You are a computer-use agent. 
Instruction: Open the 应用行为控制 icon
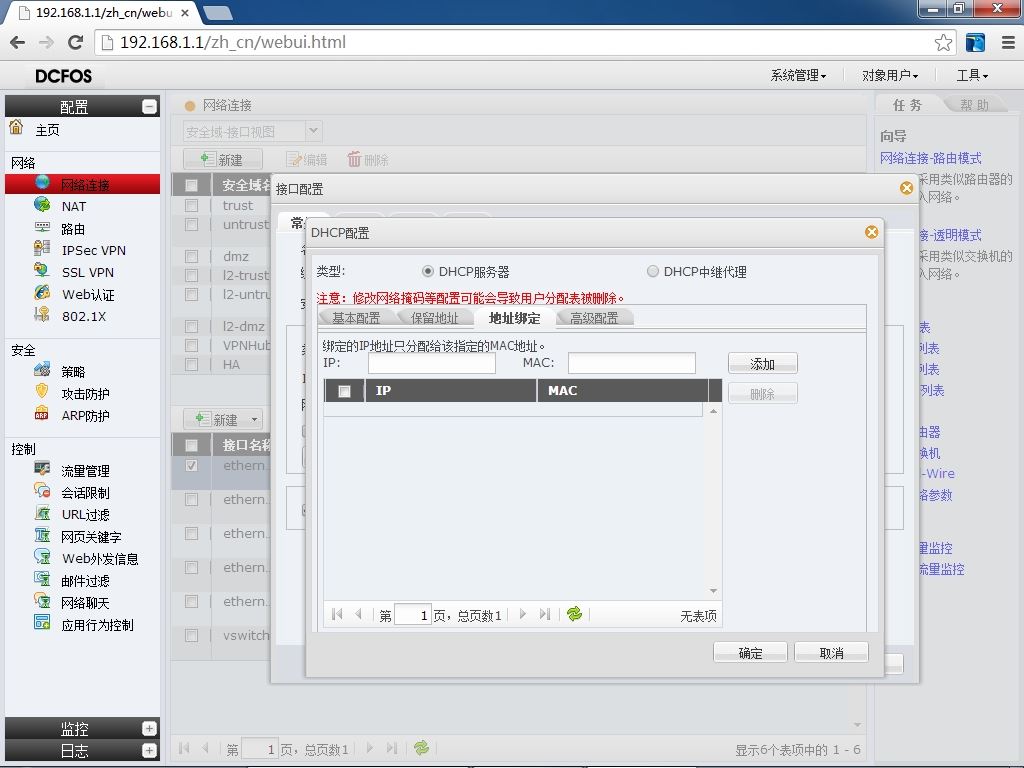coord(42,623)
